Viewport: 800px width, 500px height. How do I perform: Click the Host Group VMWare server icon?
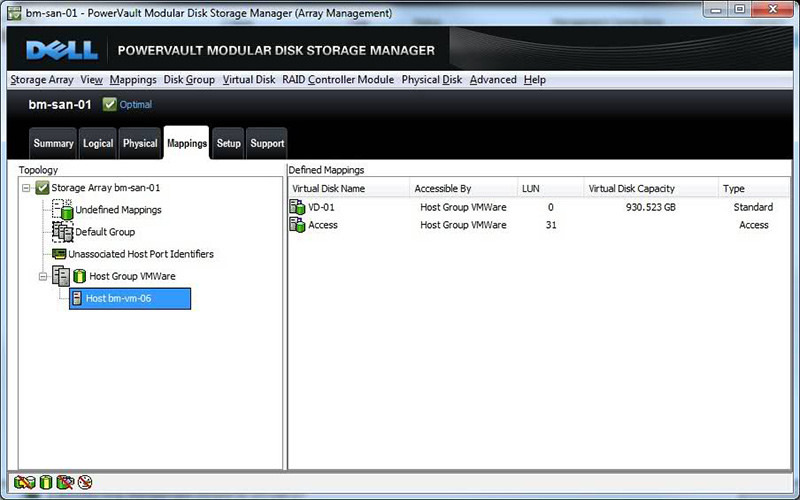[x=61, y=276]
